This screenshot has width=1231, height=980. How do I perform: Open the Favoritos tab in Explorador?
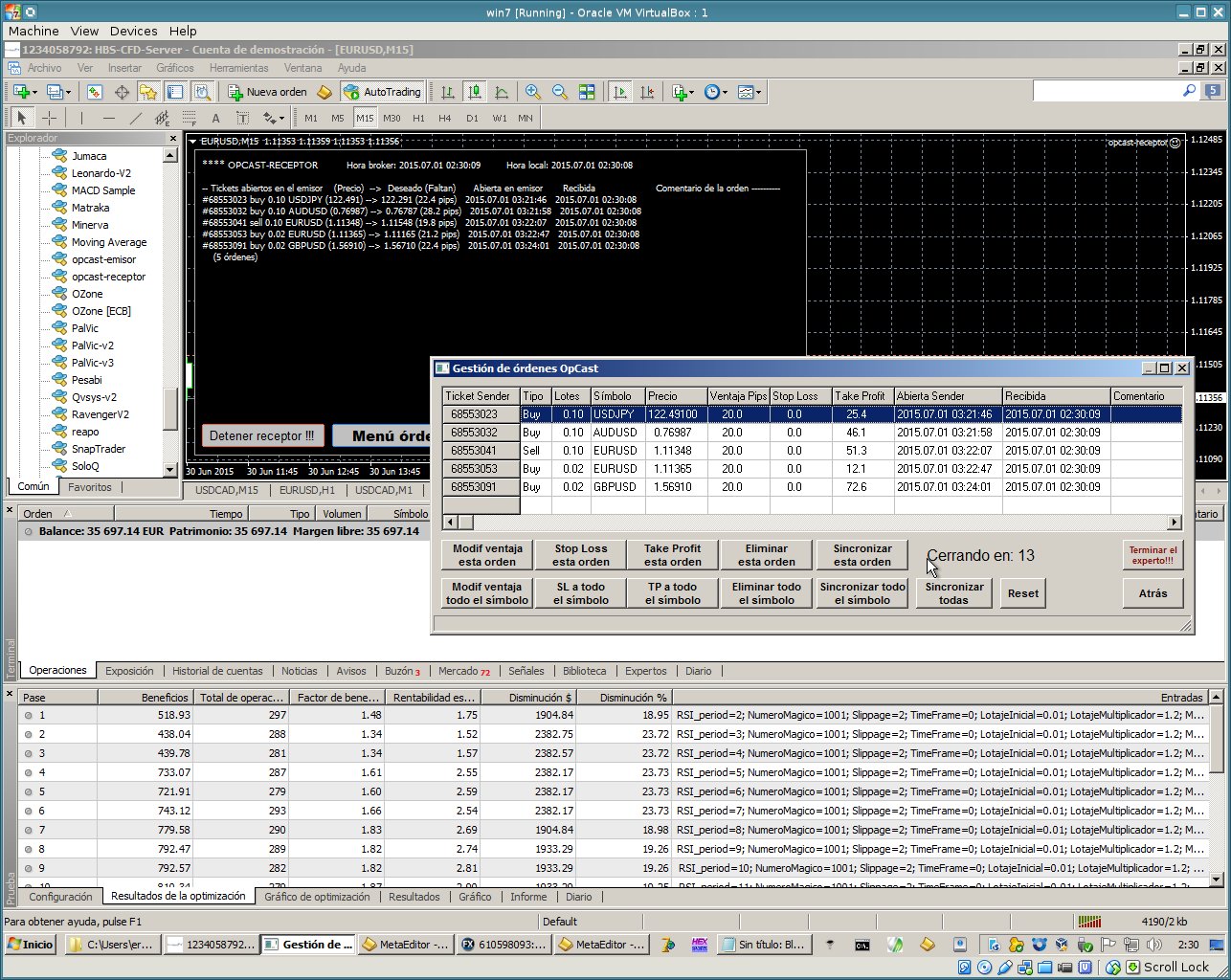click(89, 487)
